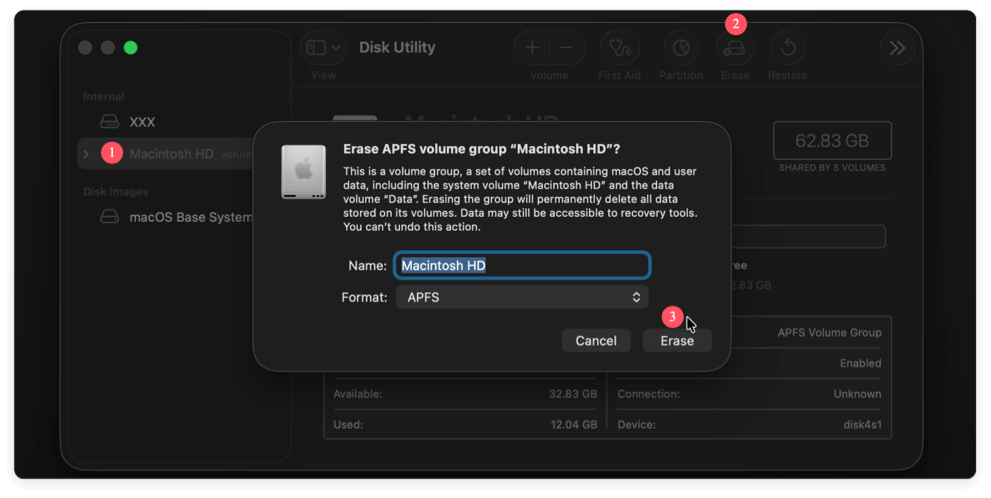
Task: Click the Used 12.04 GB value
Action: [573, 424]
